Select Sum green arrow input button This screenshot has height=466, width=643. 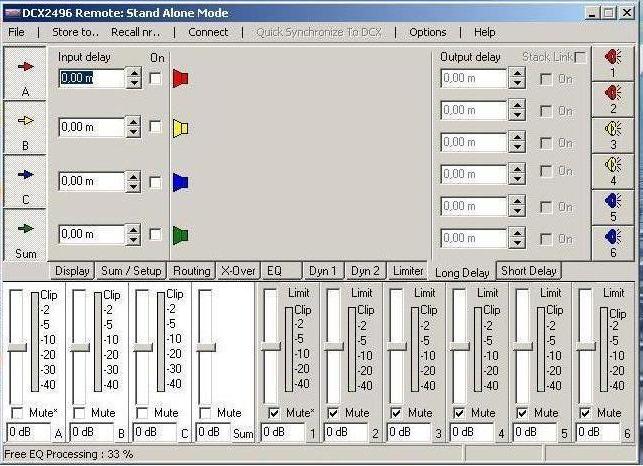[25, 235]
